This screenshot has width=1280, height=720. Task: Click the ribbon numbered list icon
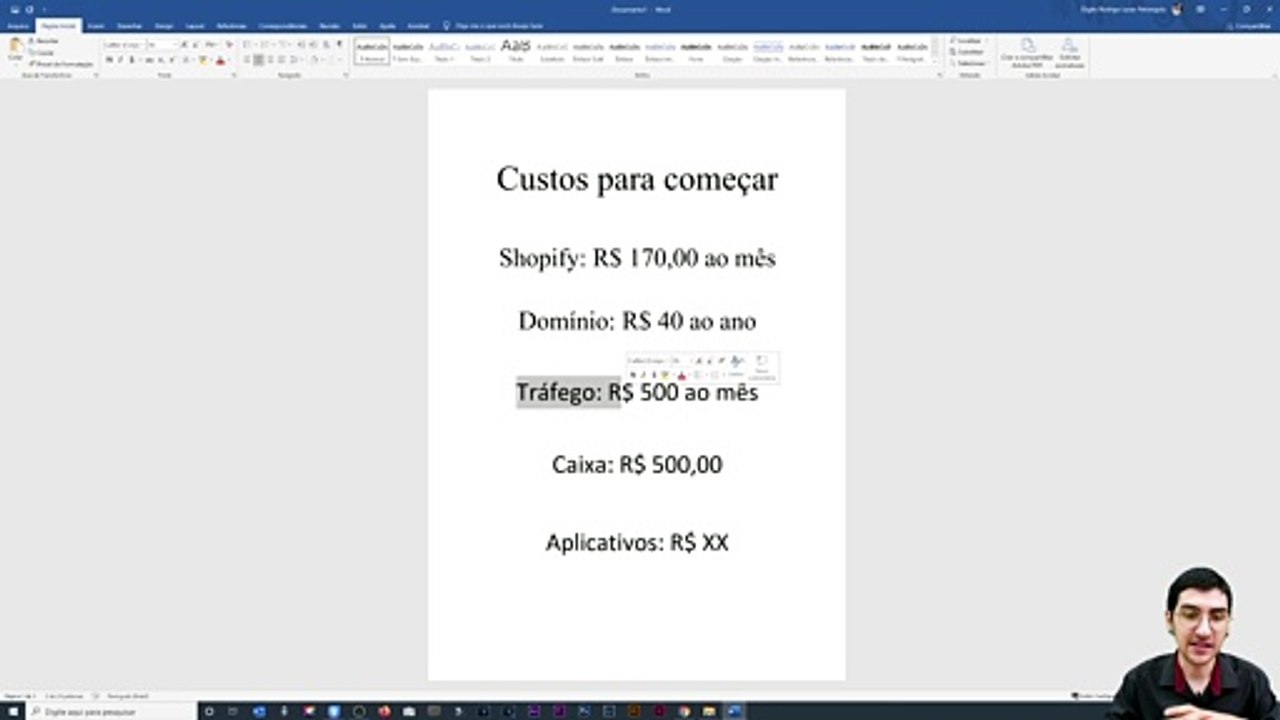click(x=266, y=45)
